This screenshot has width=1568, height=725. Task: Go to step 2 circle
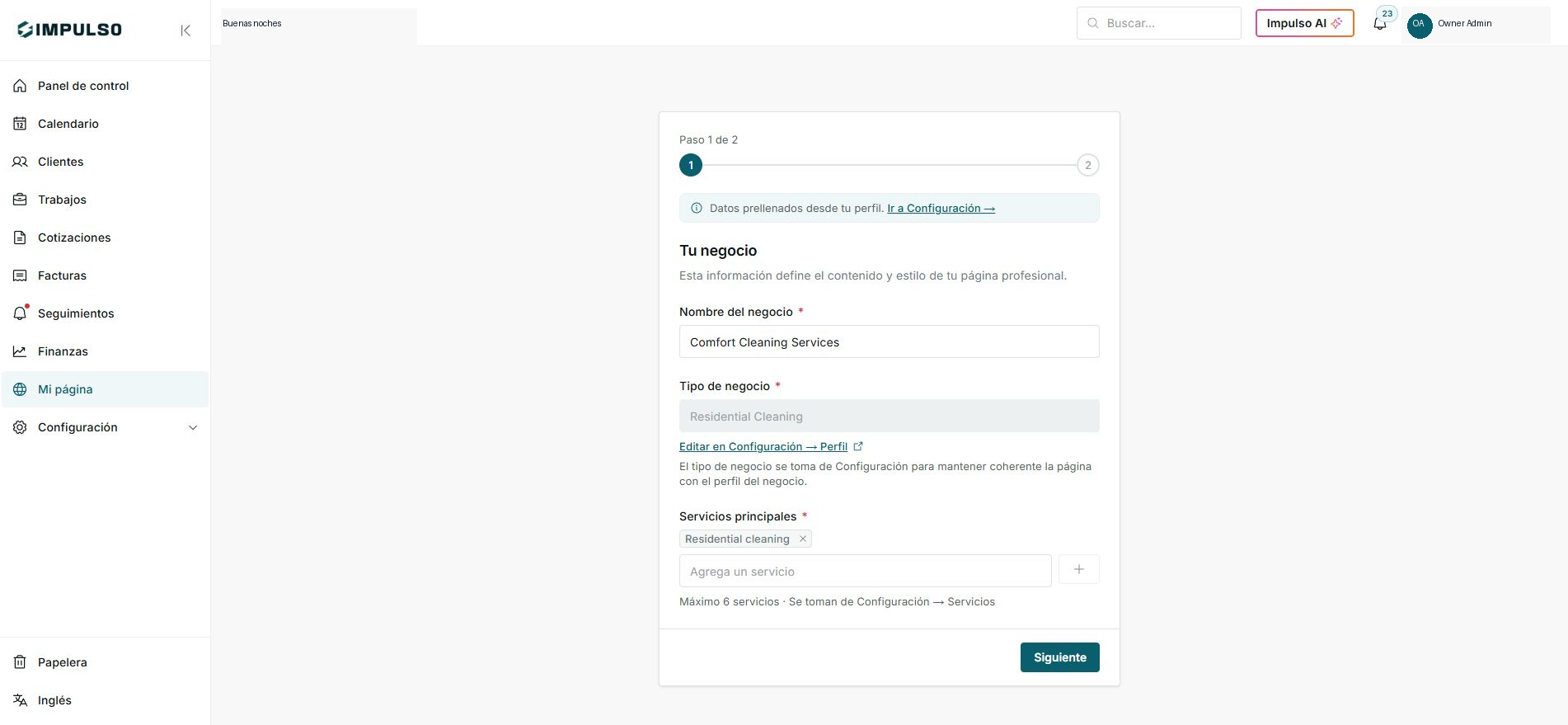[1087, 165]
